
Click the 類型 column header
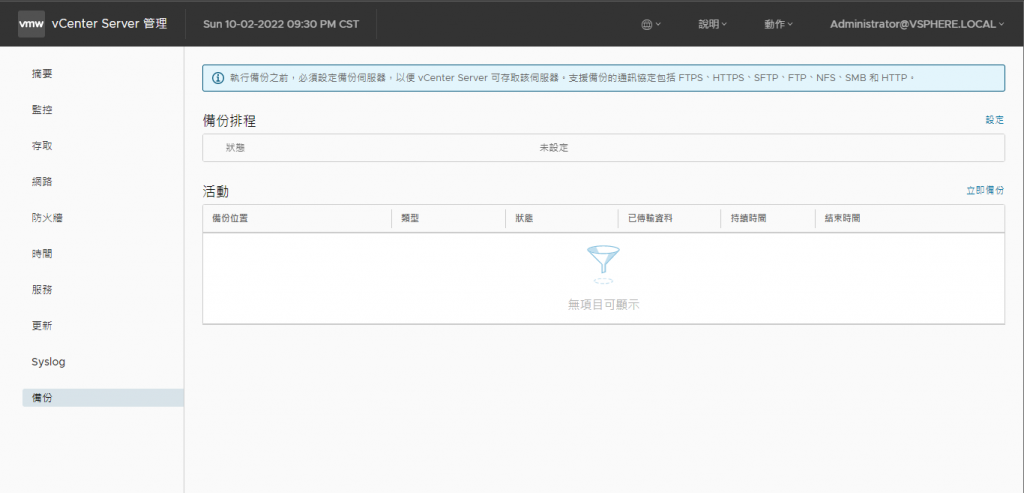coord(409,218)
